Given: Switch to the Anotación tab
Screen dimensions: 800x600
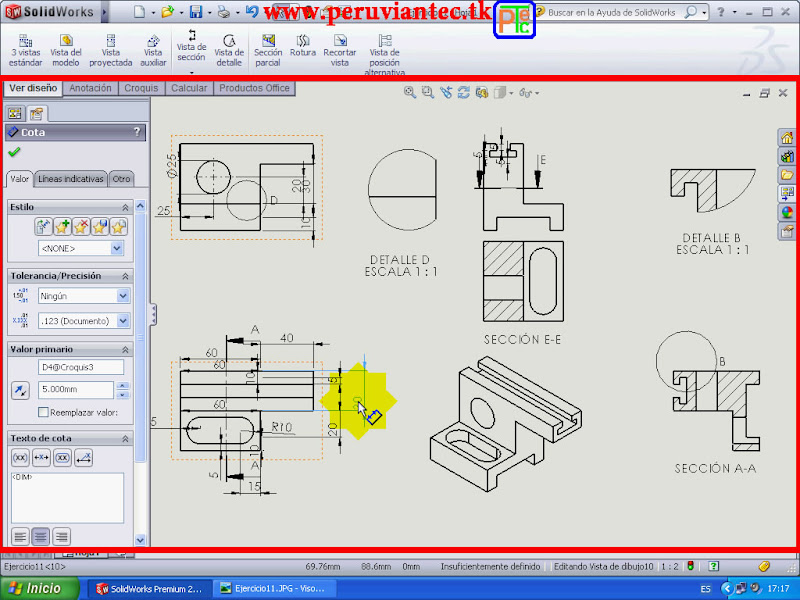Looking at the screenshot, I should pyautogui.click(x=90, y=88).
